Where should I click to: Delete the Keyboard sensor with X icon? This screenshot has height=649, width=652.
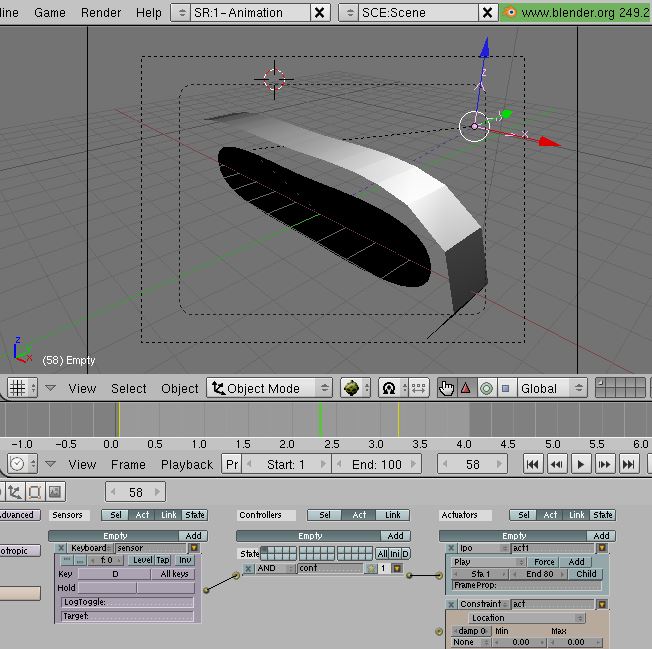click(61, 548)
